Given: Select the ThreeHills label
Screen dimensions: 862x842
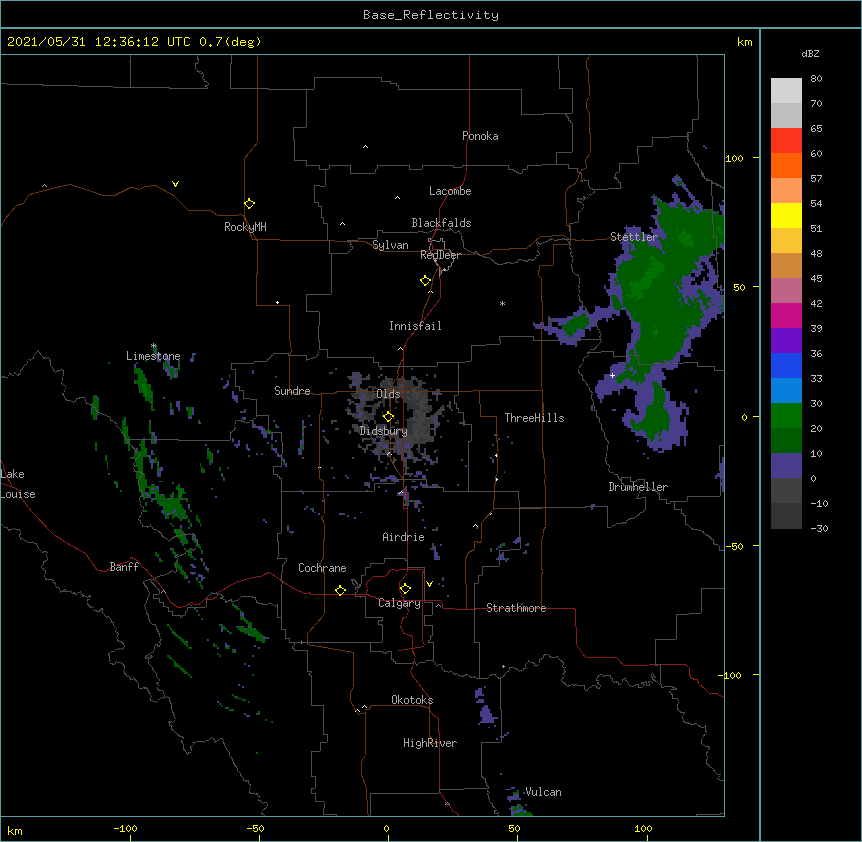Looking at the screenshot, I should [x=534, y=418].
